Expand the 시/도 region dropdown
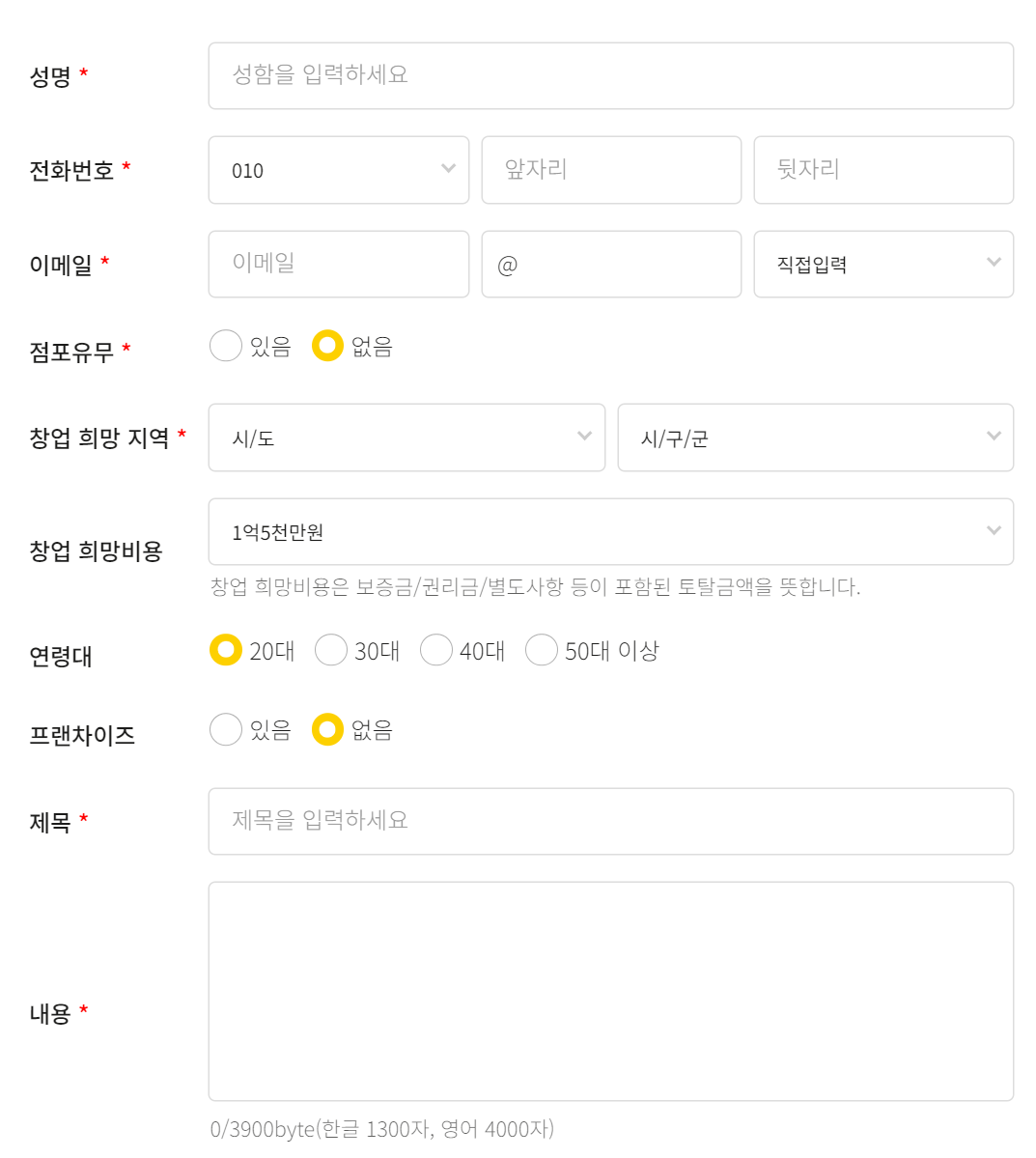Image resolution: width=1036 pixels, height=1158 pixels. tap(406, 438)
